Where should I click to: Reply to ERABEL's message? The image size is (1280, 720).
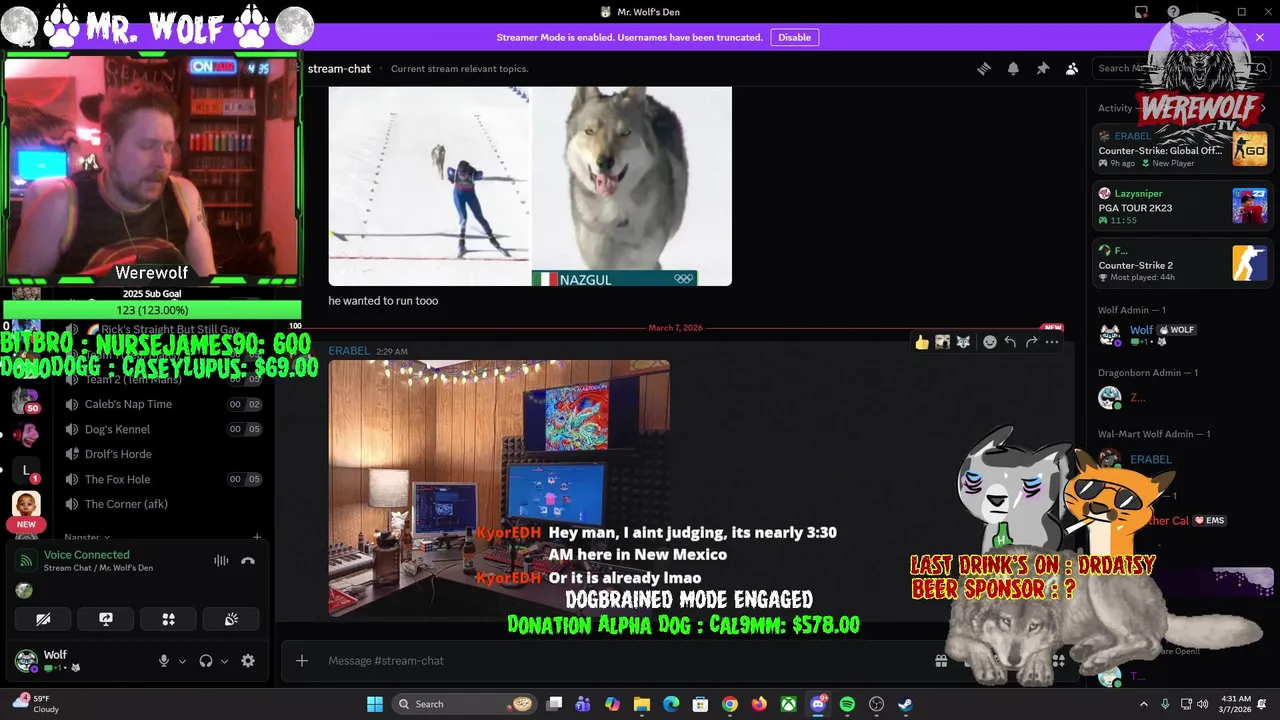click(1010, 342)
